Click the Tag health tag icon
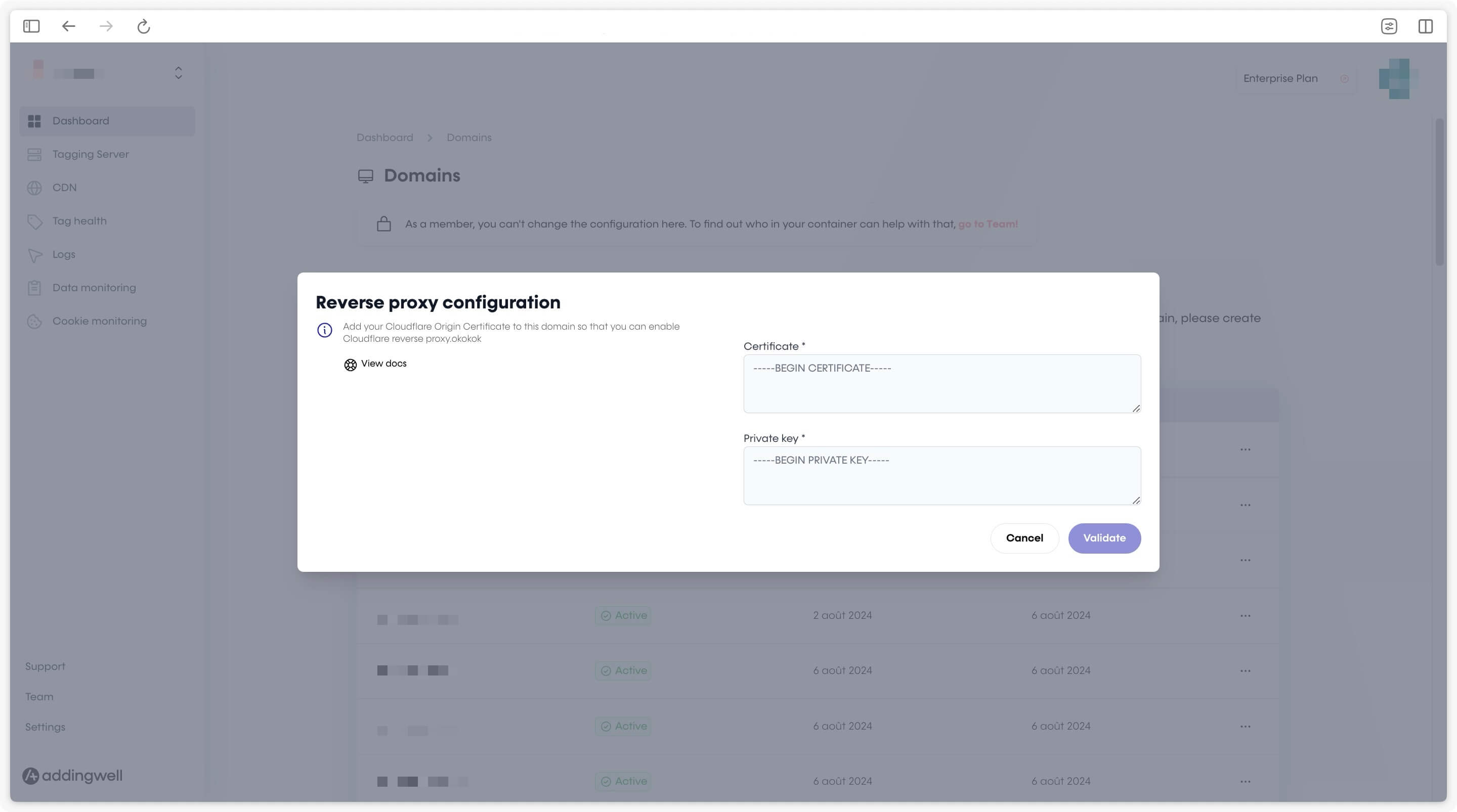This screenshot has width=1457, height=812. point(34,221)
